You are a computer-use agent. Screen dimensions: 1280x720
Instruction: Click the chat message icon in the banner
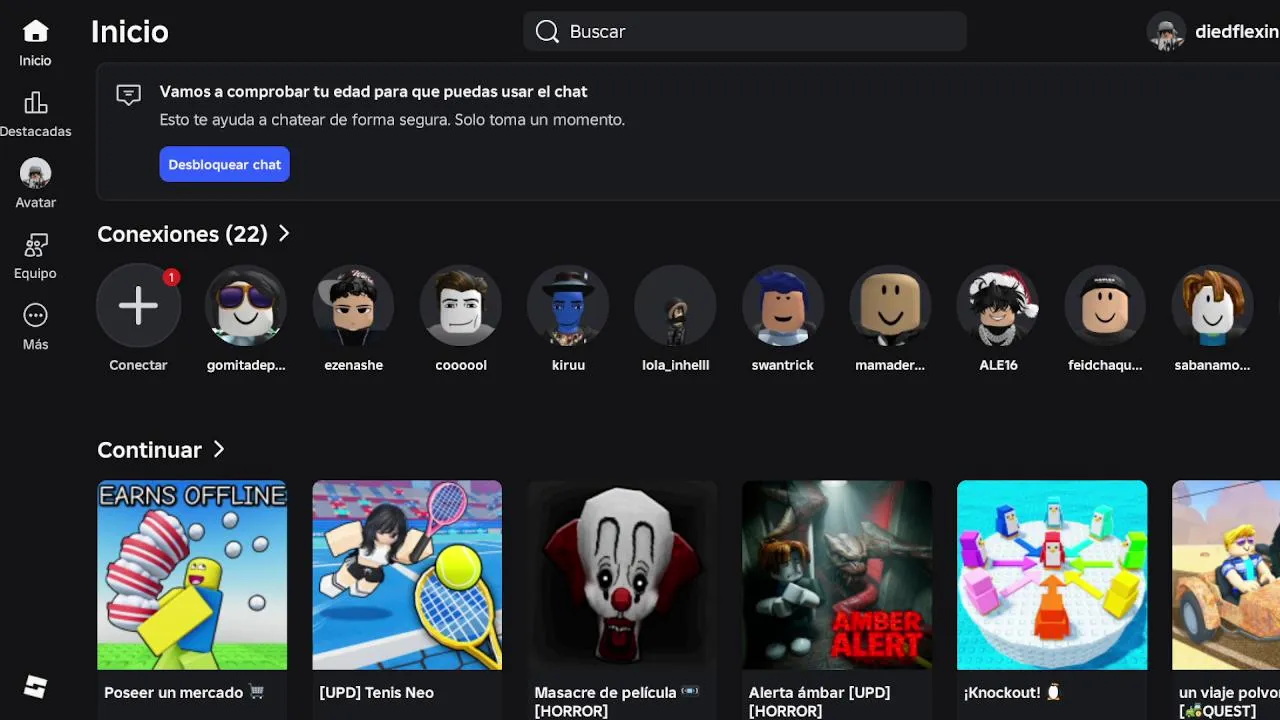coord(128,95)
